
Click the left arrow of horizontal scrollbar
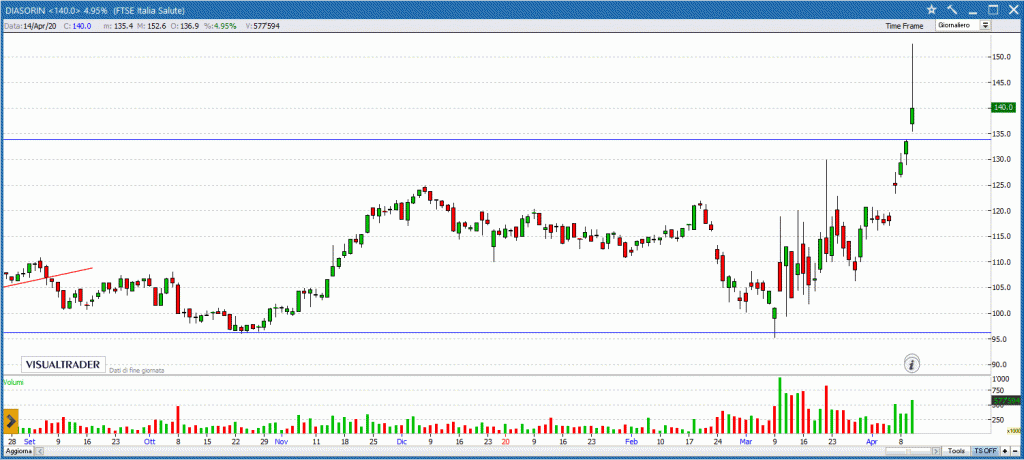tap(39, 451)
